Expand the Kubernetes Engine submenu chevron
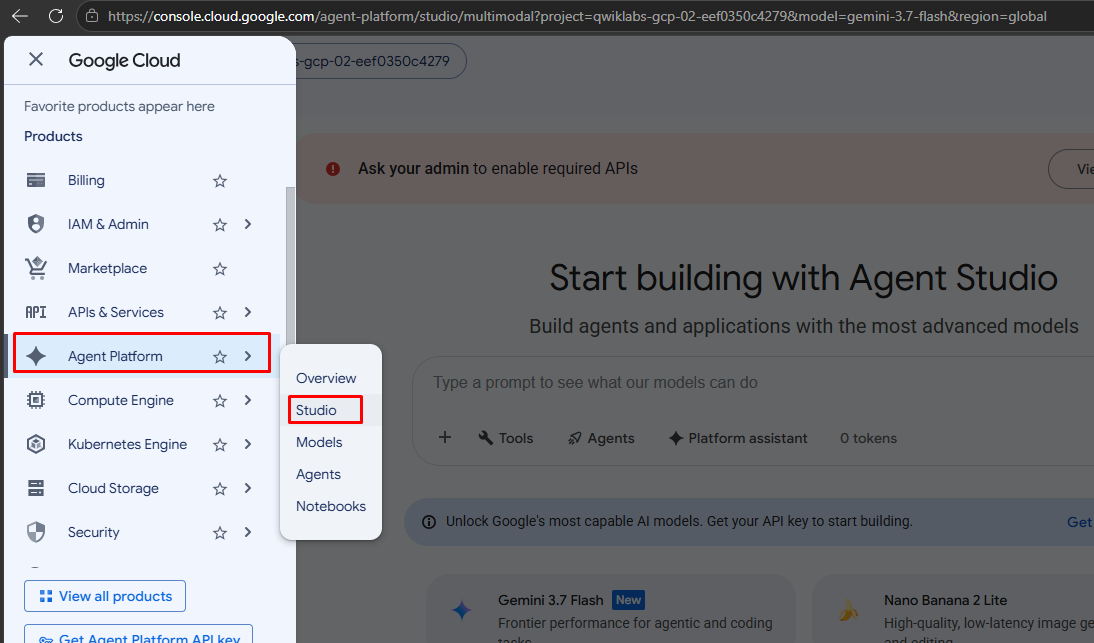The image size is (1094, 643). pos(248,444)
